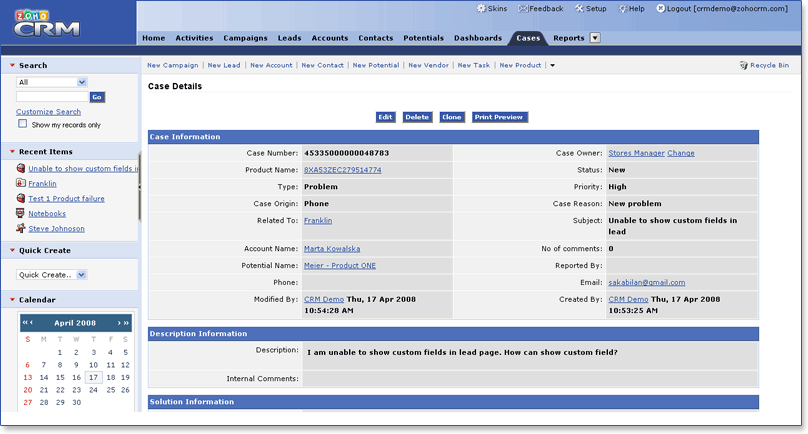The image size is (808, 434).
Task: Click the account icon next to Franklin
Action: click(21, 183)
